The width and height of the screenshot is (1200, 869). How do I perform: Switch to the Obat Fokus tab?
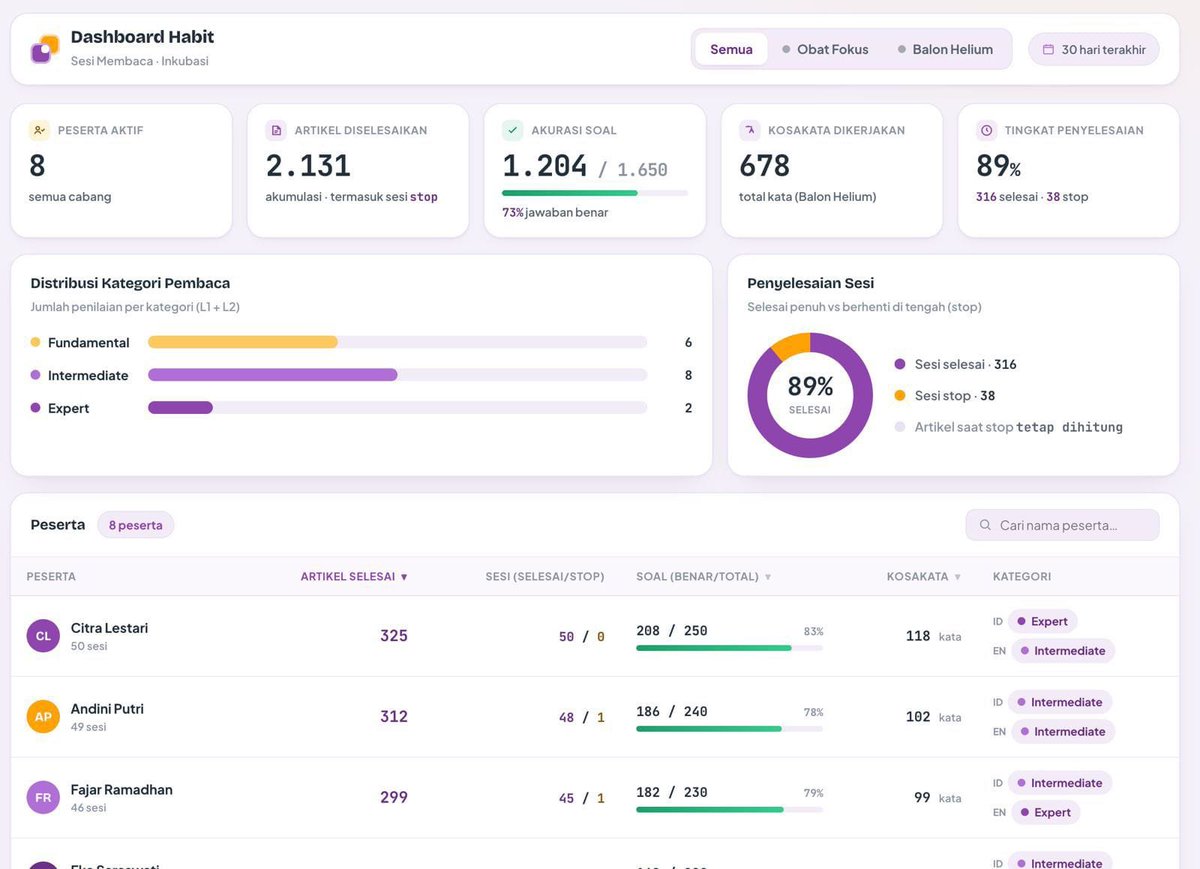coord(825,49)
